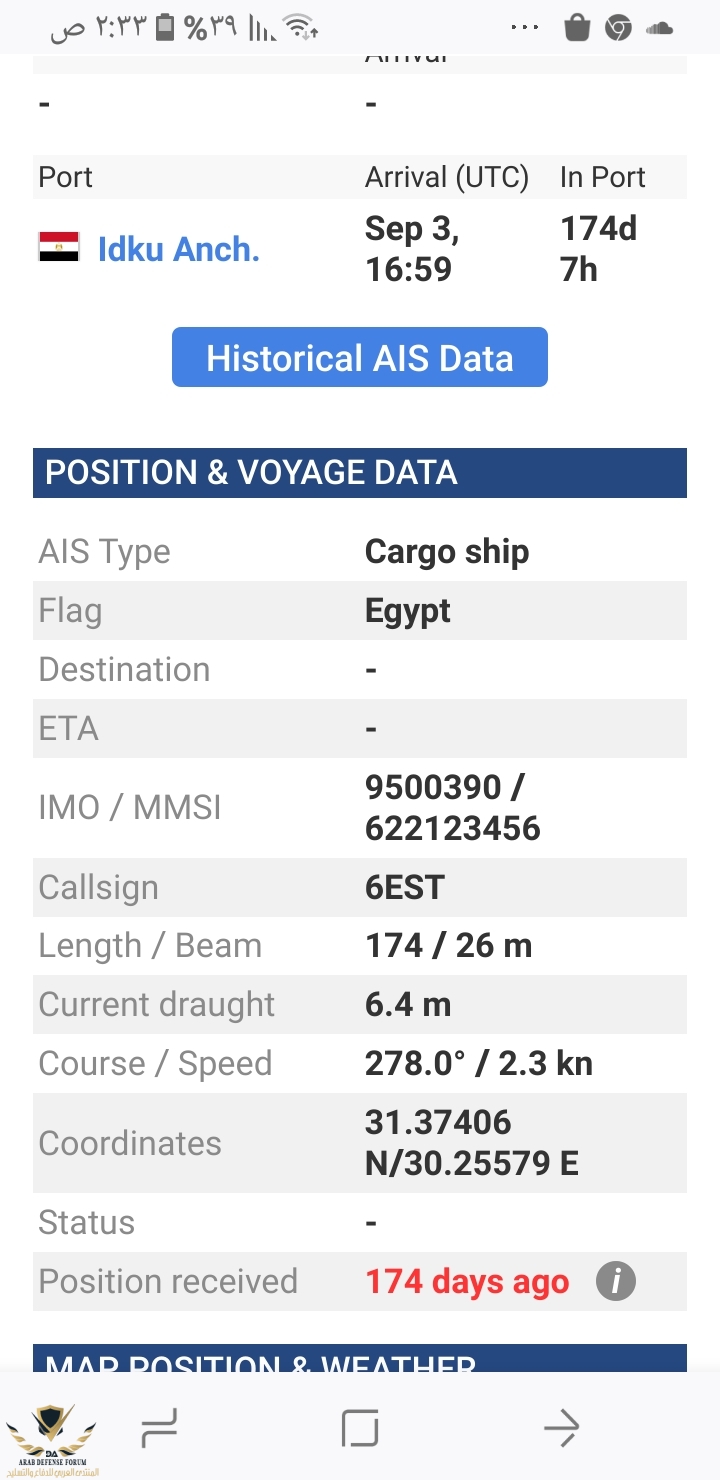
Task: Tap the Chrome notification icon in status bar
Action: [x=619, y=28]
